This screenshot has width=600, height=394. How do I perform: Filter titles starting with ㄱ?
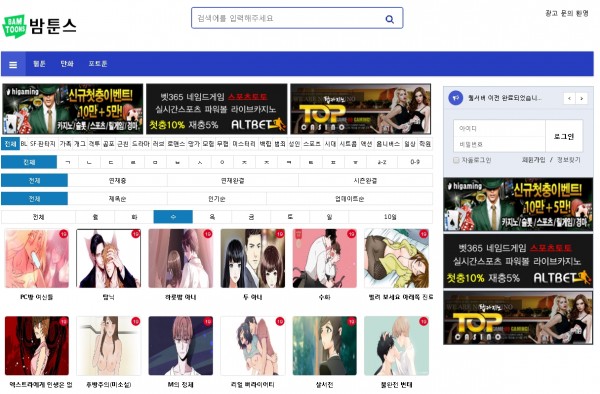(68, 162)
